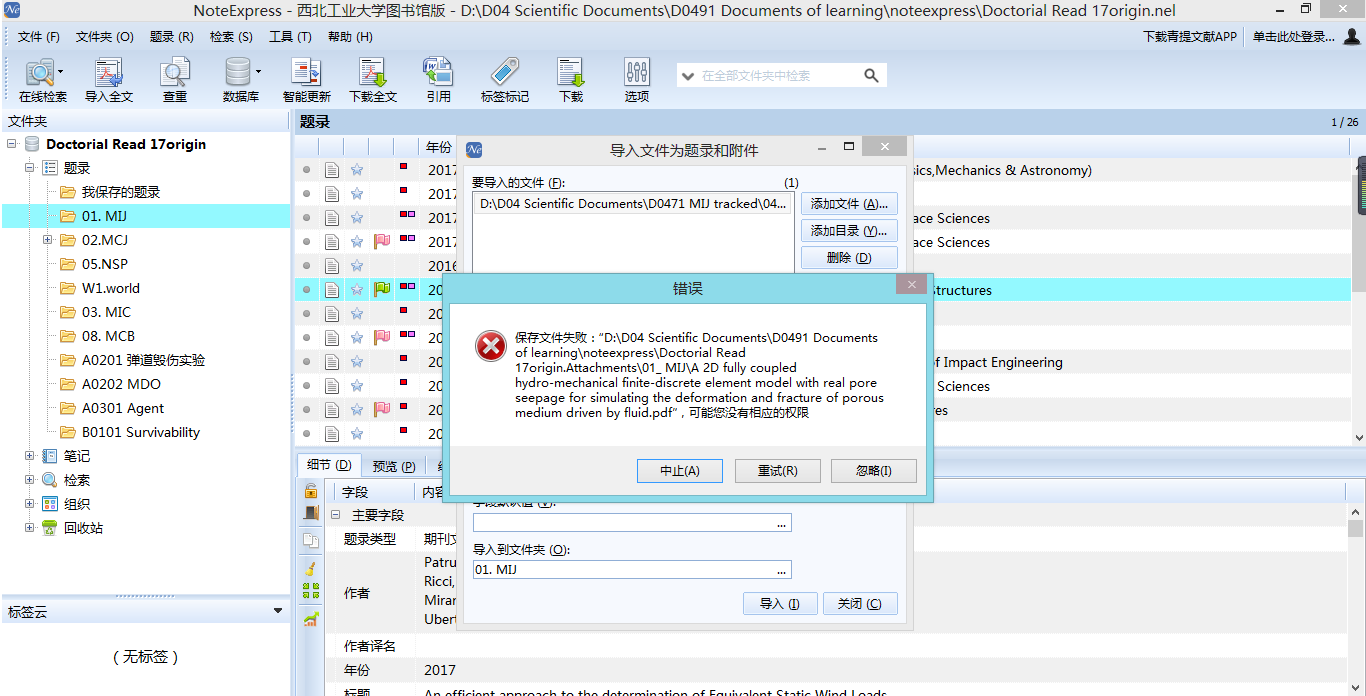Click the 单击此处登录 login link
1366x696 pixels.
point(1295,37)
